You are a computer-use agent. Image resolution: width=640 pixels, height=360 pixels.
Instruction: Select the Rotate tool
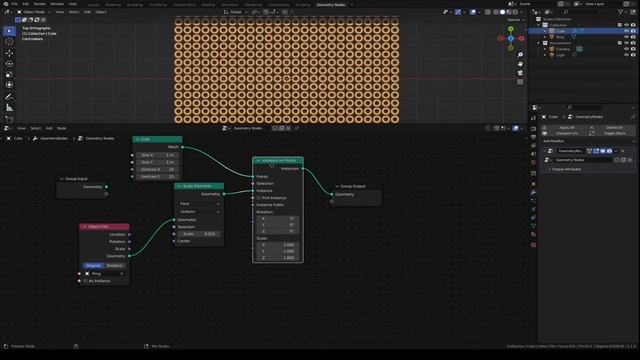(9, 64)
